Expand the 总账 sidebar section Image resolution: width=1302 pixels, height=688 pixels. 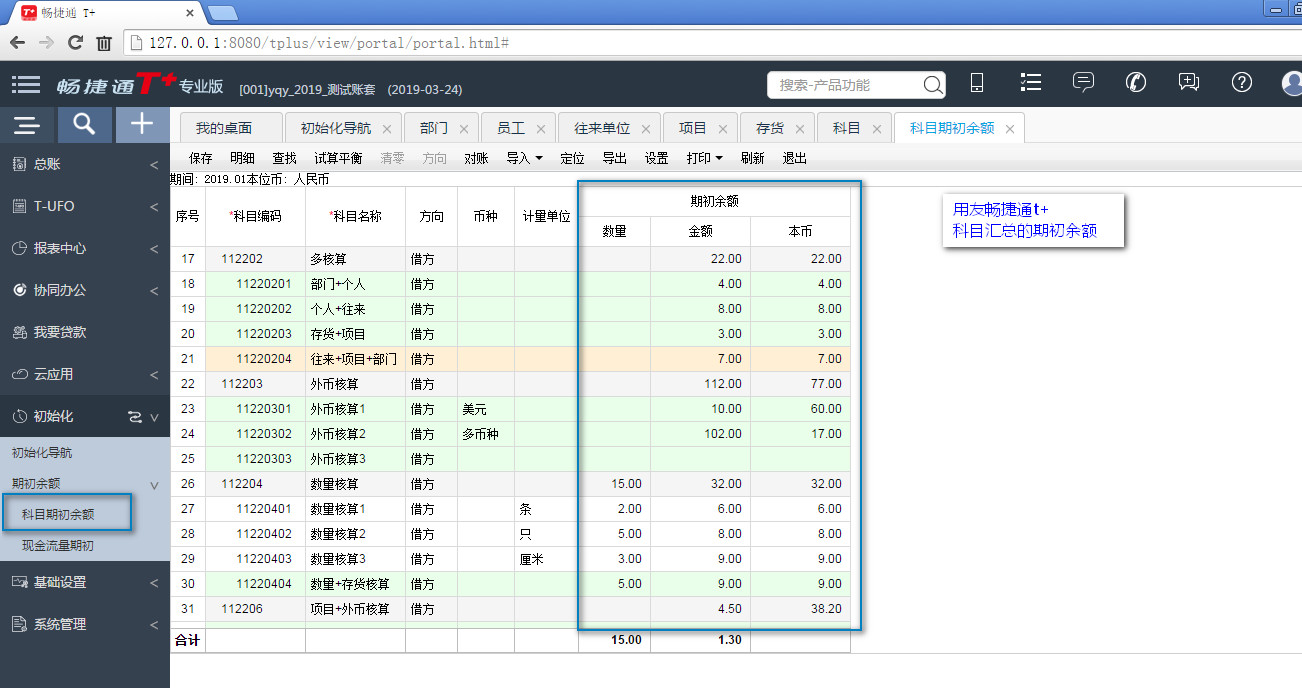click(x=80, y=164)
